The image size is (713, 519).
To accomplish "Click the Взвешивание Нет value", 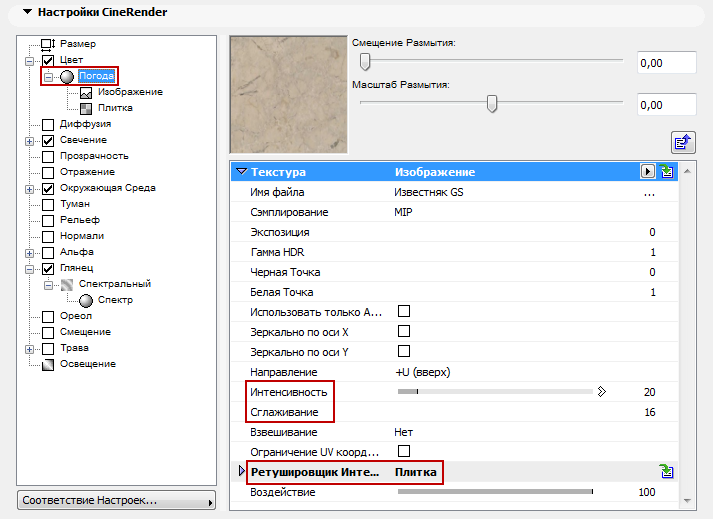I will 403,432.
